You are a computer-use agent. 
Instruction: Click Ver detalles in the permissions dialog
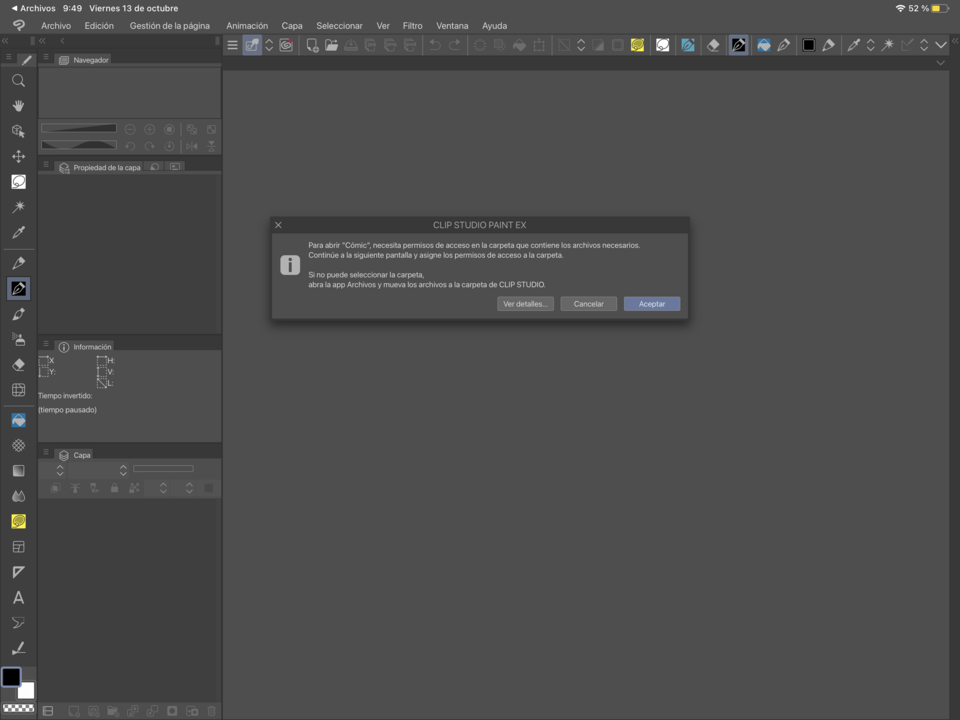point(525,303)
